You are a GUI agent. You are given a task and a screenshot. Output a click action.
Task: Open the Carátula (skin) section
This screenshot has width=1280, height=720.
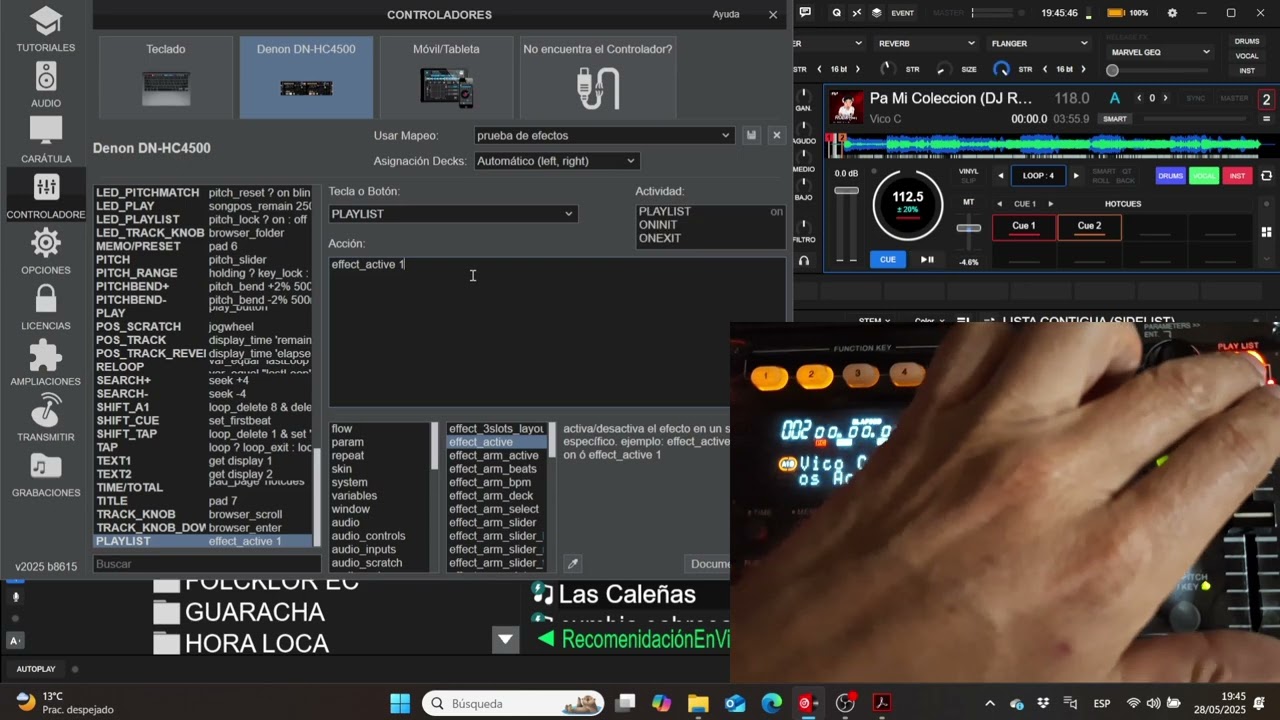coord(46,140)
